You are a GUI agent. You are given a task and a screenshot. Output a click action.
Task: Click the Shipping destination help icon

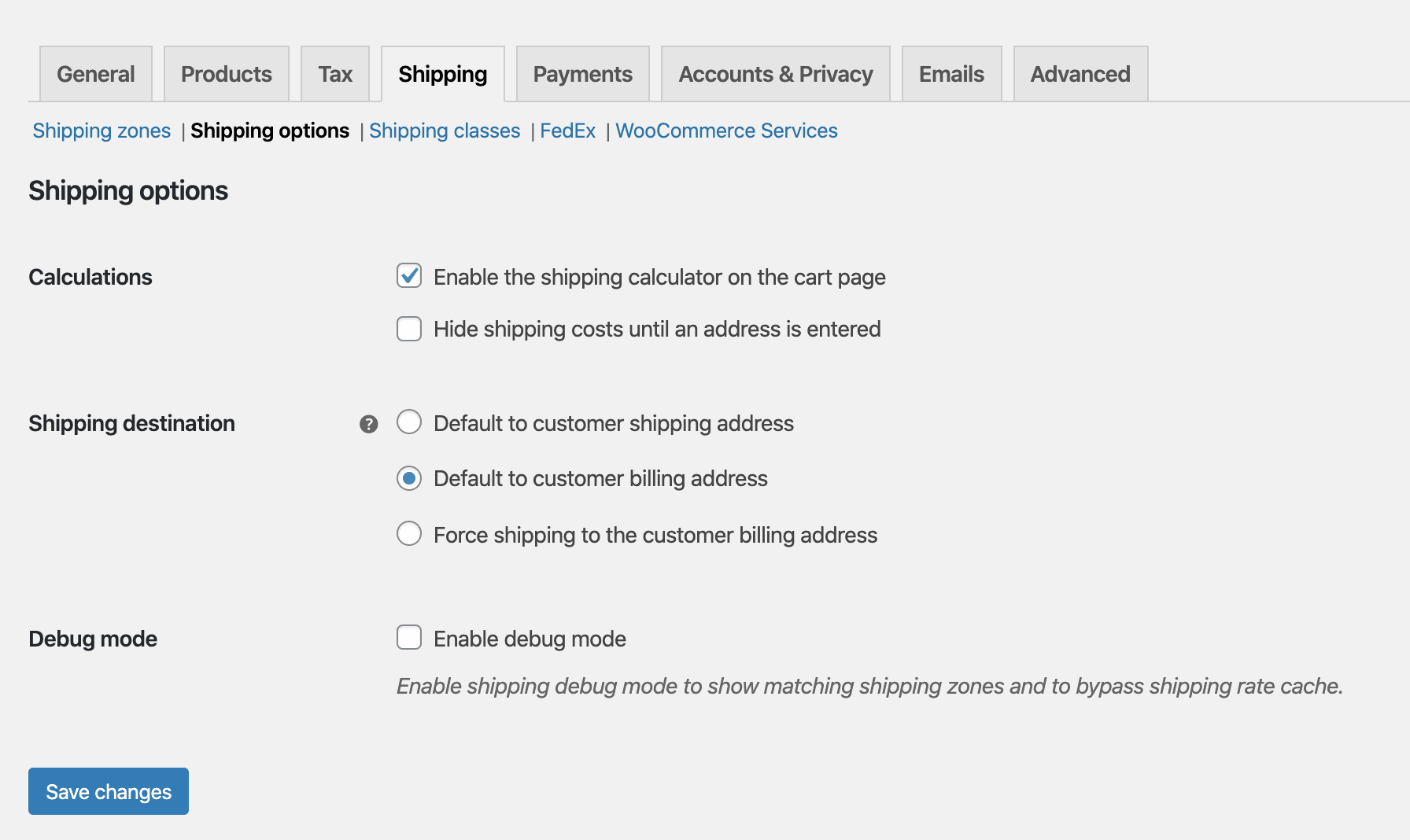(x=368, y=425)
